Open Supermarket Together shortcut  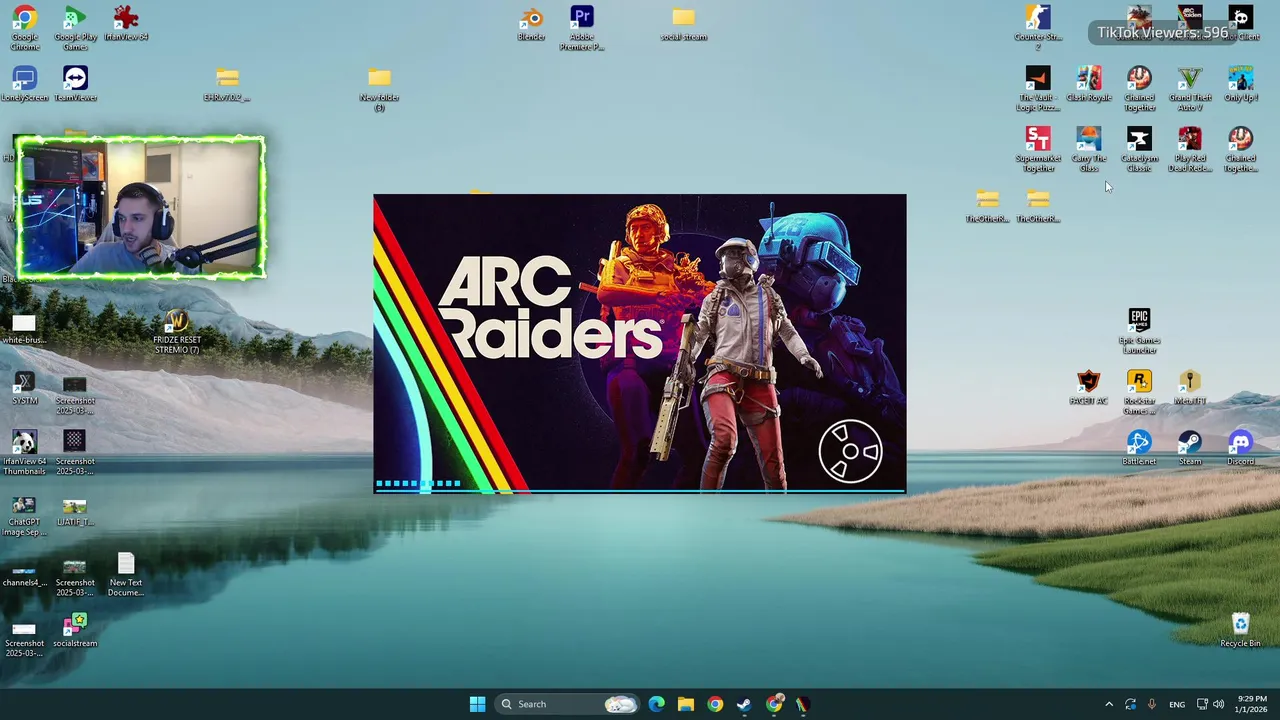pos(1038,150)
